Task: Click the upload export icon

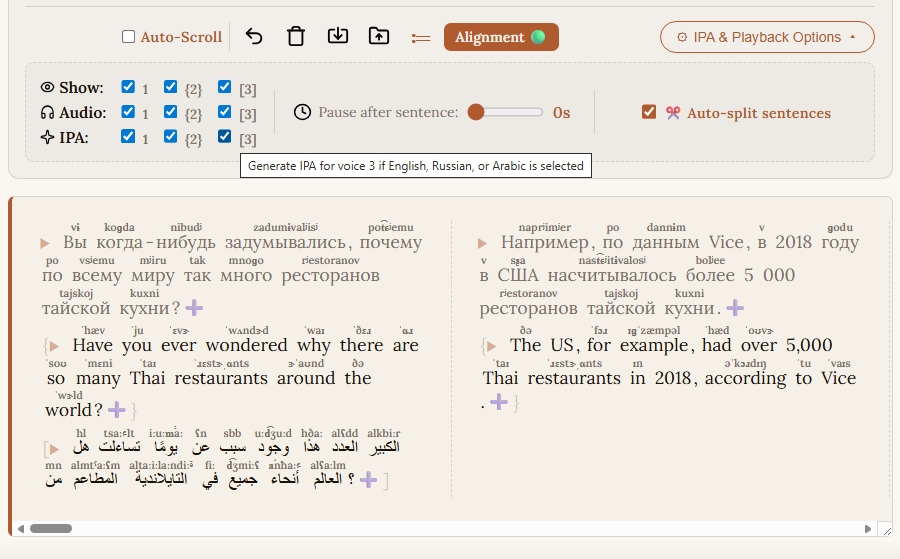Action: coord(379,36)
